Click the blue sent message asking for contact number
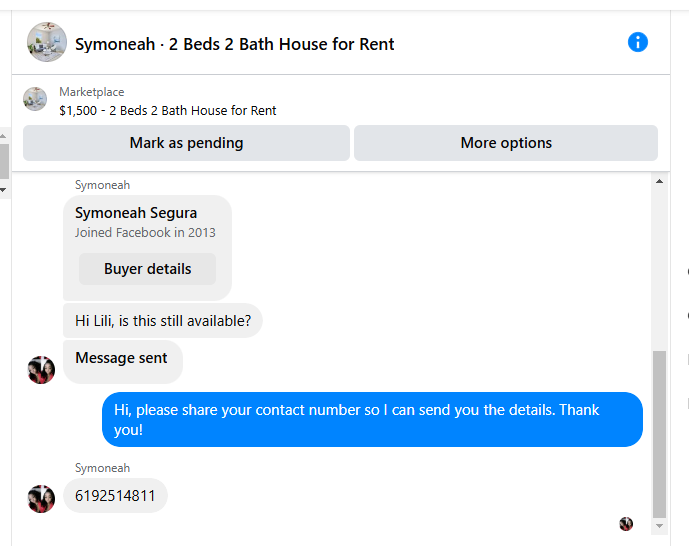 372,419
